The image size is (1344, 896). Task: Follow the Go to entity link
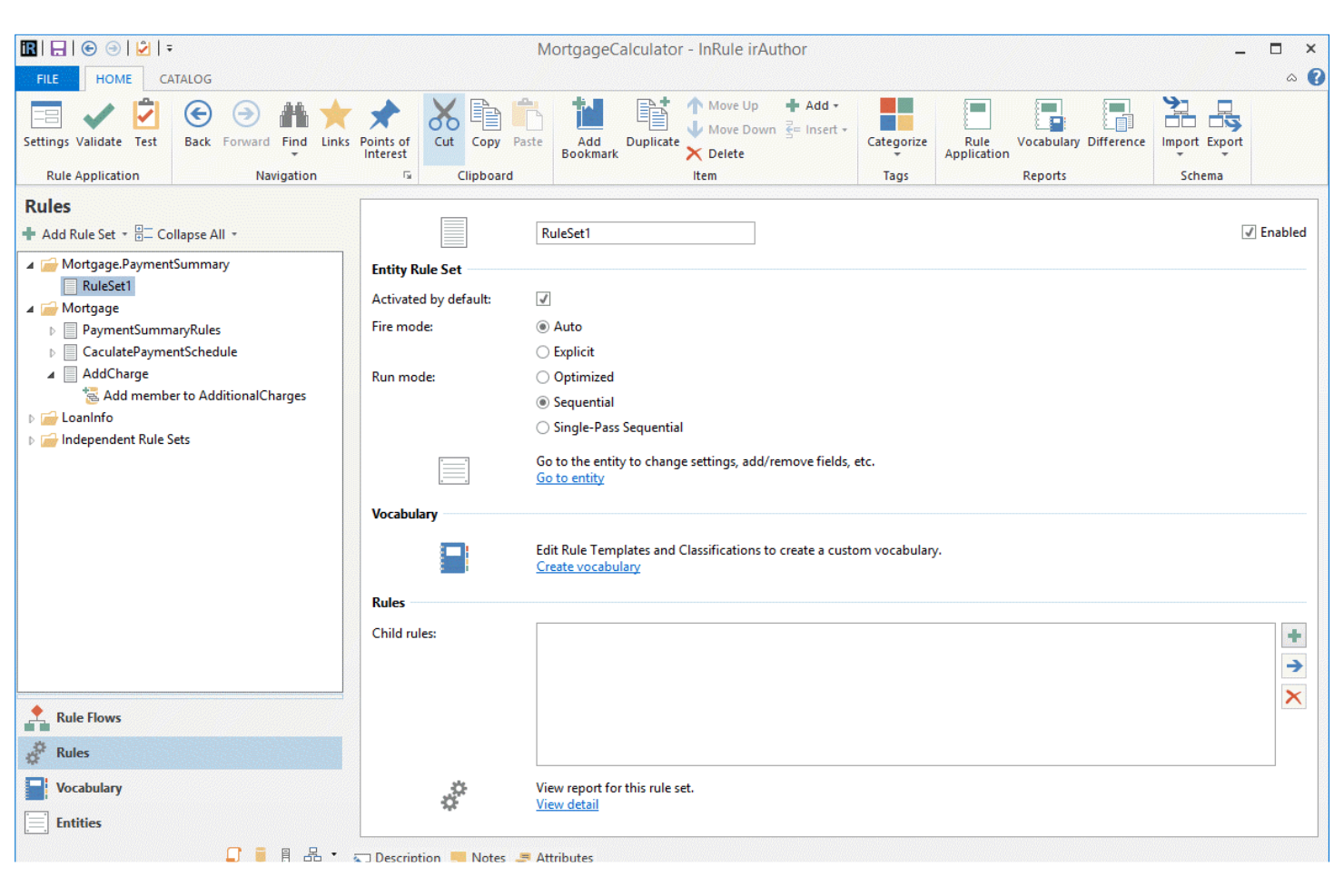click(x=569, y=478)
